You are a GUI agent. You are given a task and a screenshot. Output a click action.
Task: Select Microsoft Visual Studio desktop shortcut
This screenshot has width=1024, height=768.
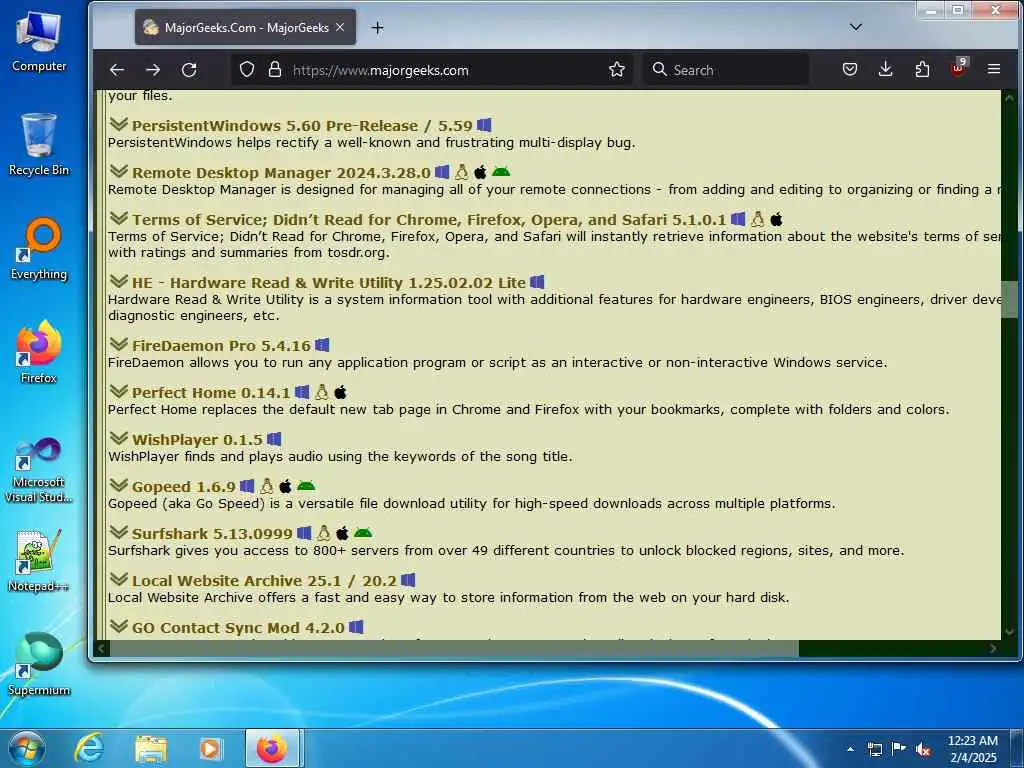(x=39, y=470)
